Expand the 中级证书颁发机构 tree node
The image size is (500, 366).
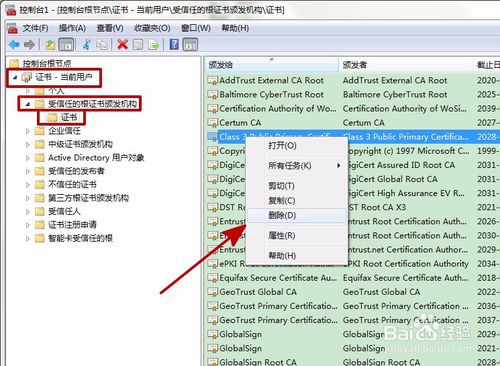pyautogui.click(x=28, y=144)
